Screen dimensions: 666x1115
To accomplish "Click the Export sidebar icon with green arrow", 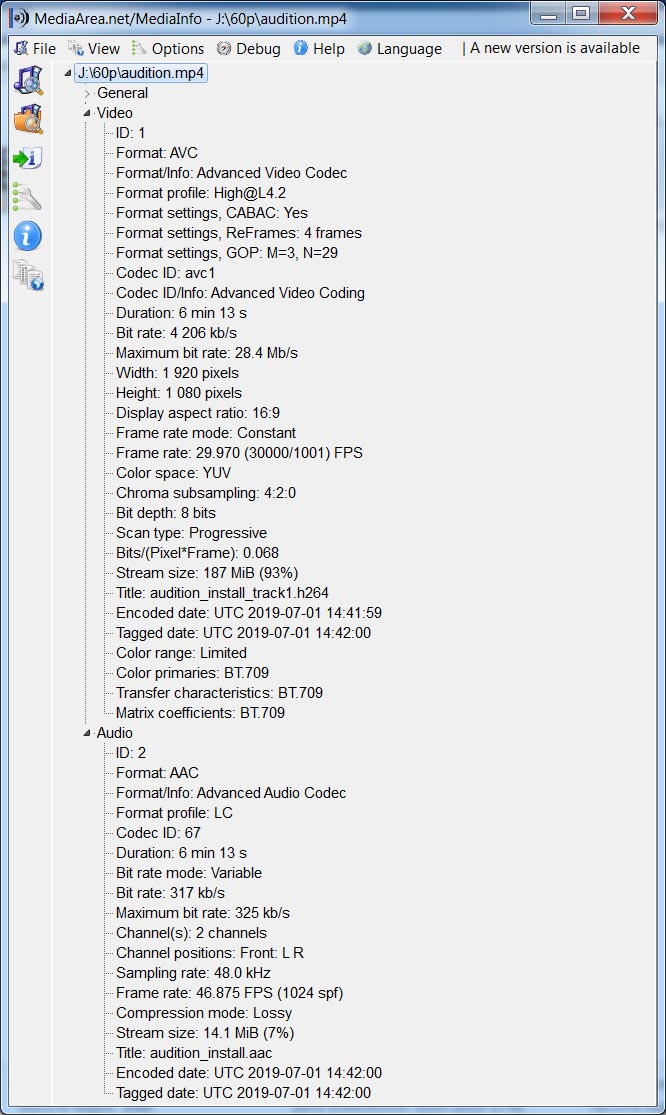I will pyautogui.click(x=28, y=158).
